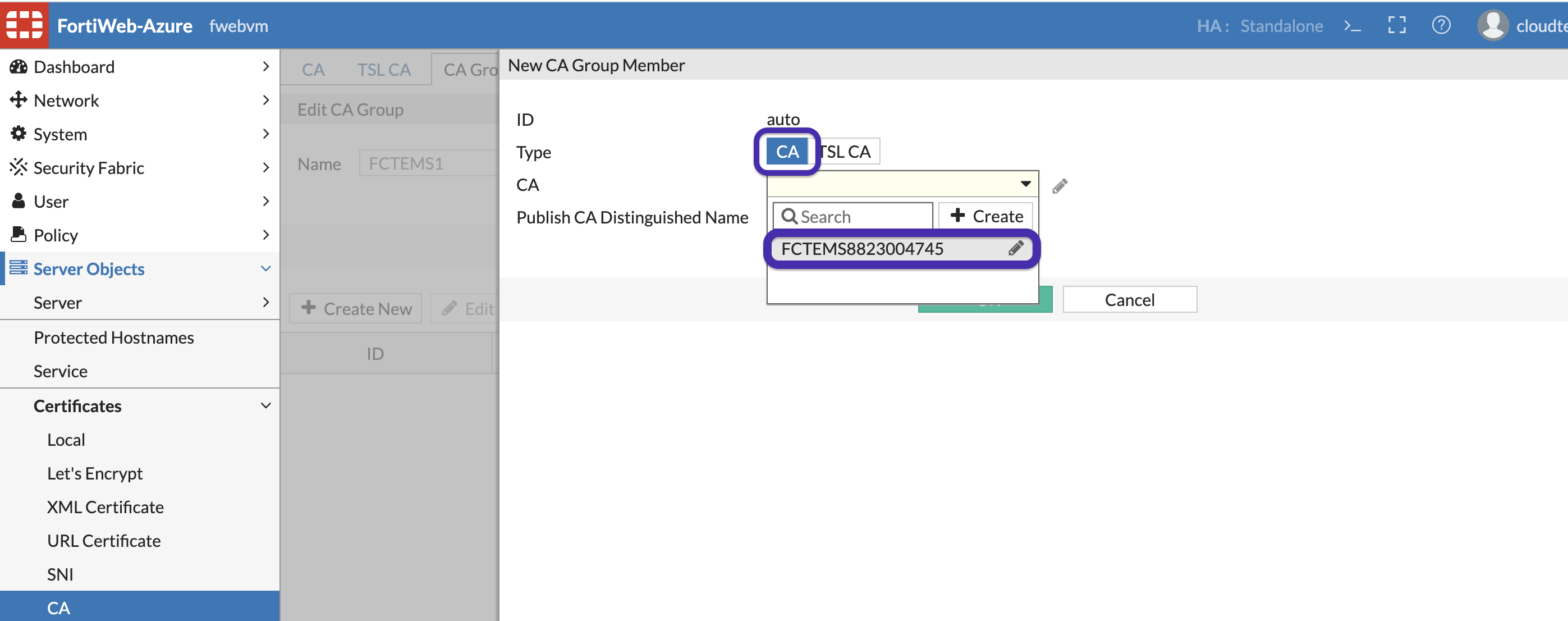Image resolution: width=1568 pixels, height=621 pixels.
Task: Open Protected Hostnames in sidebar
Action: 114,337
